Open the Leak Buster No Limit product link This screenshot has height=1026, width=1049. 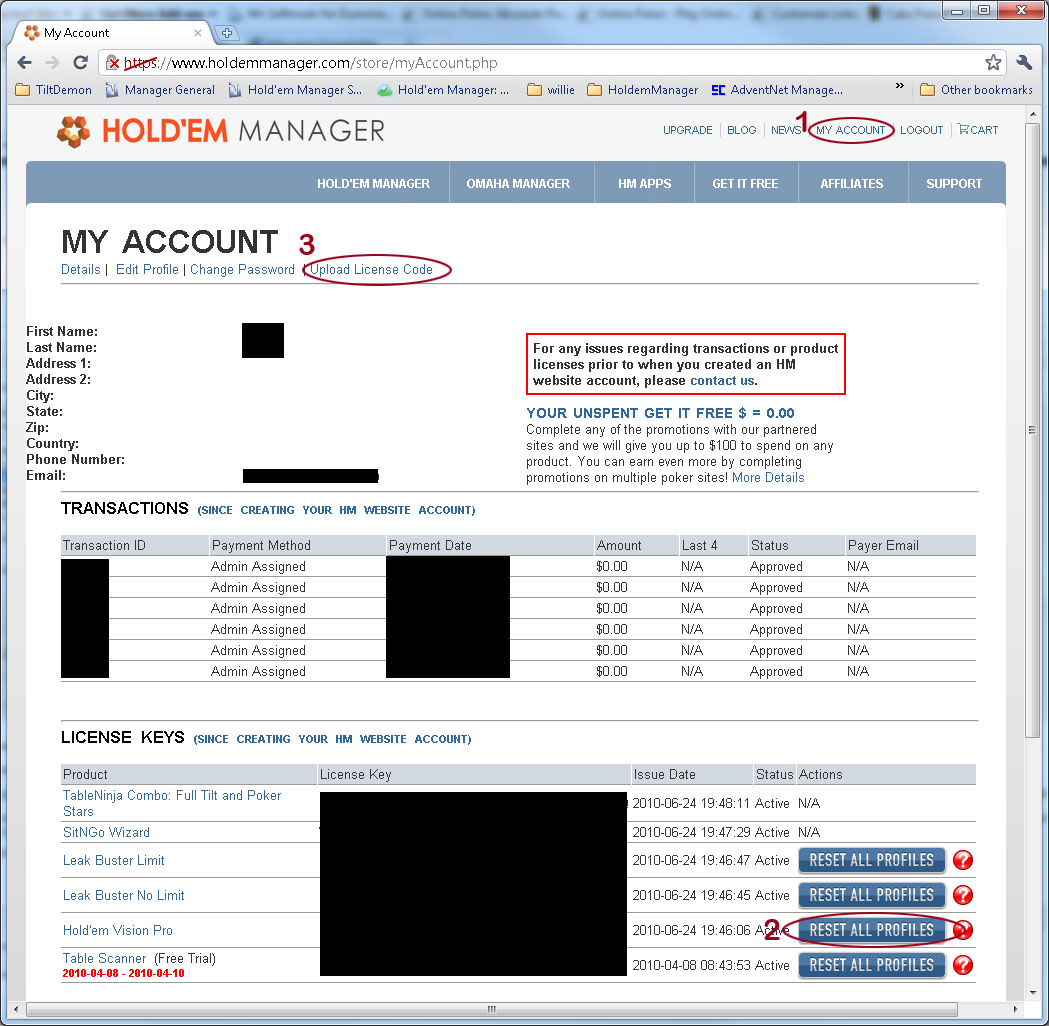124,895
